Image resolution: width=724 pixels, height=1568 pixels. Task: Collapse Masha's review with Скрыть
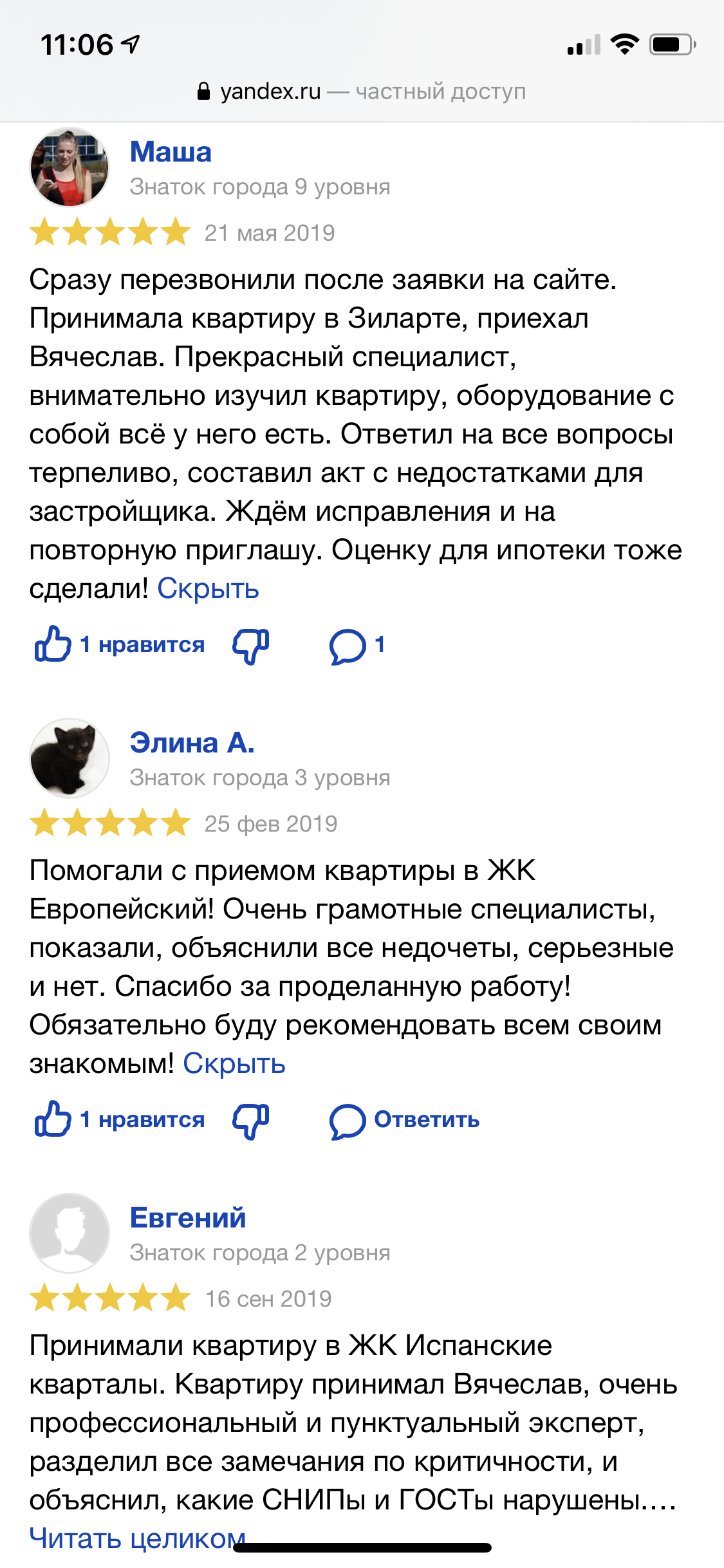[208, 588]
